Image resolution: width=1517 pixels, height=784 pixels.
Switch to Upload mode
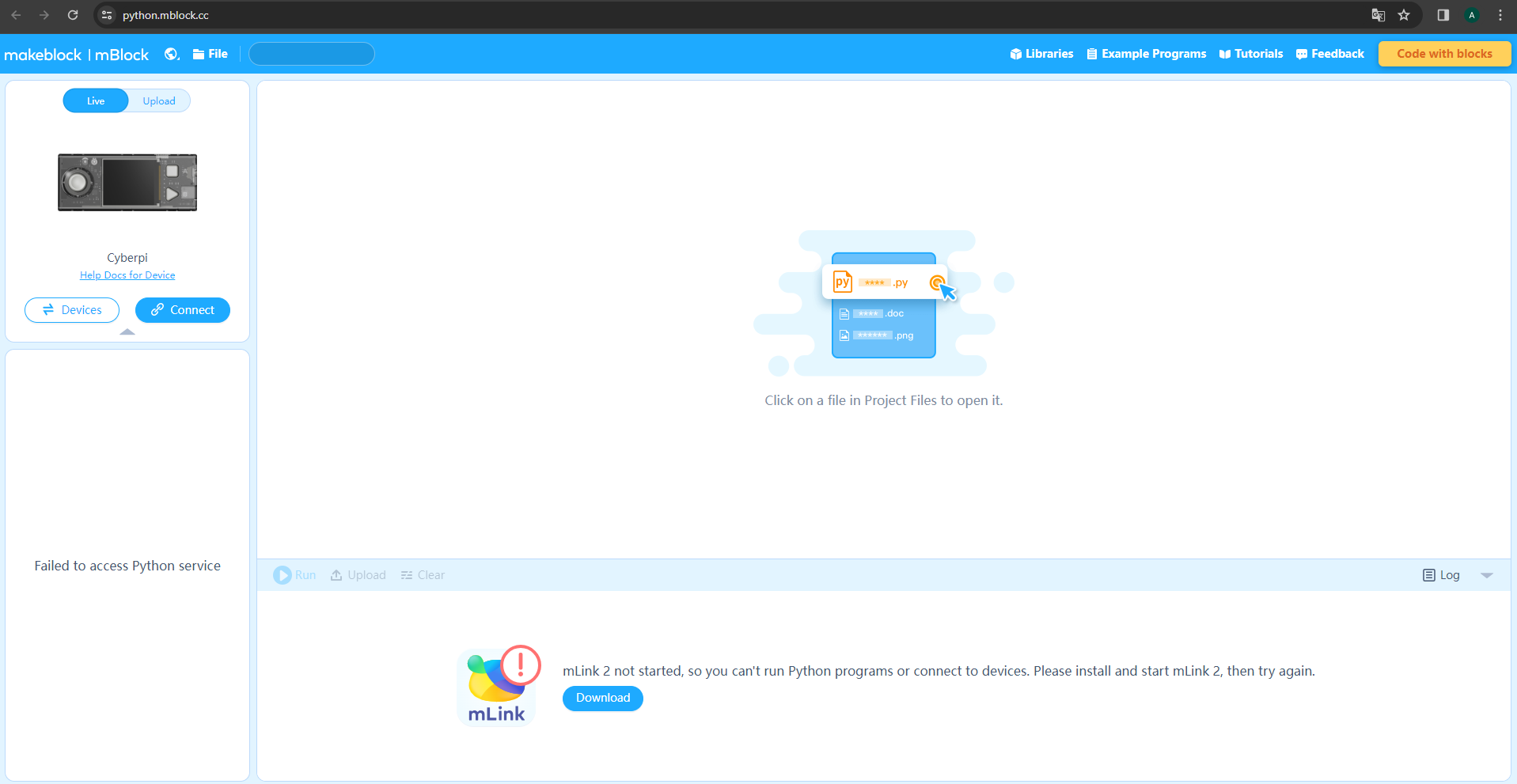[x=159, y=100]
